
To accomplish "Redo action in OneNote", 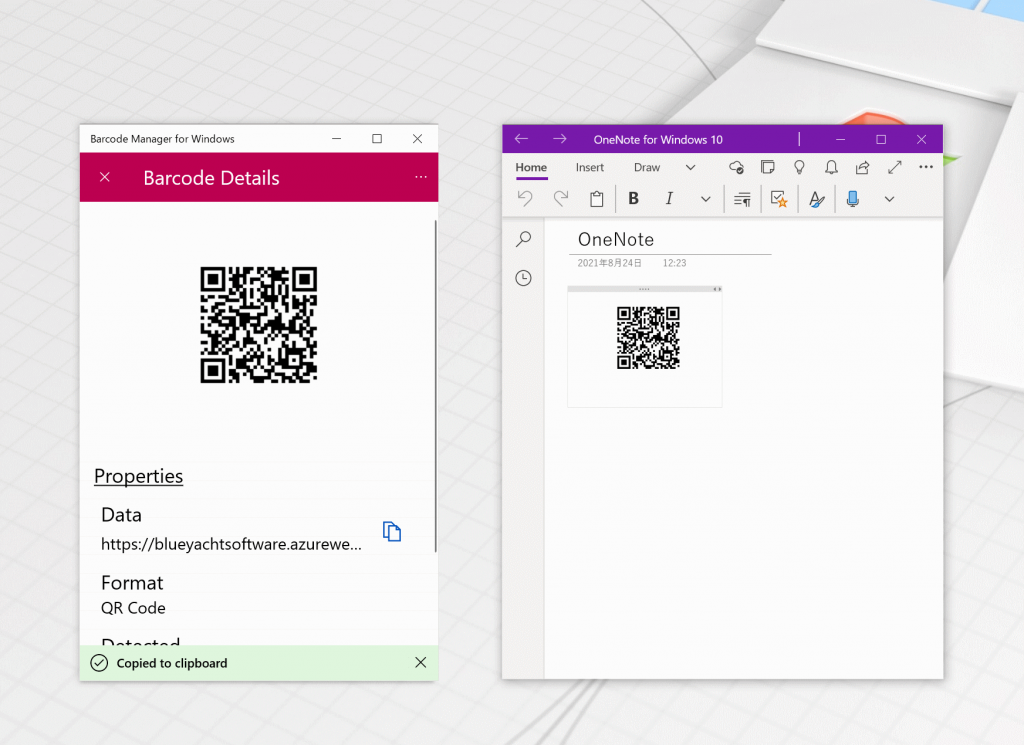I will (561, 198).
